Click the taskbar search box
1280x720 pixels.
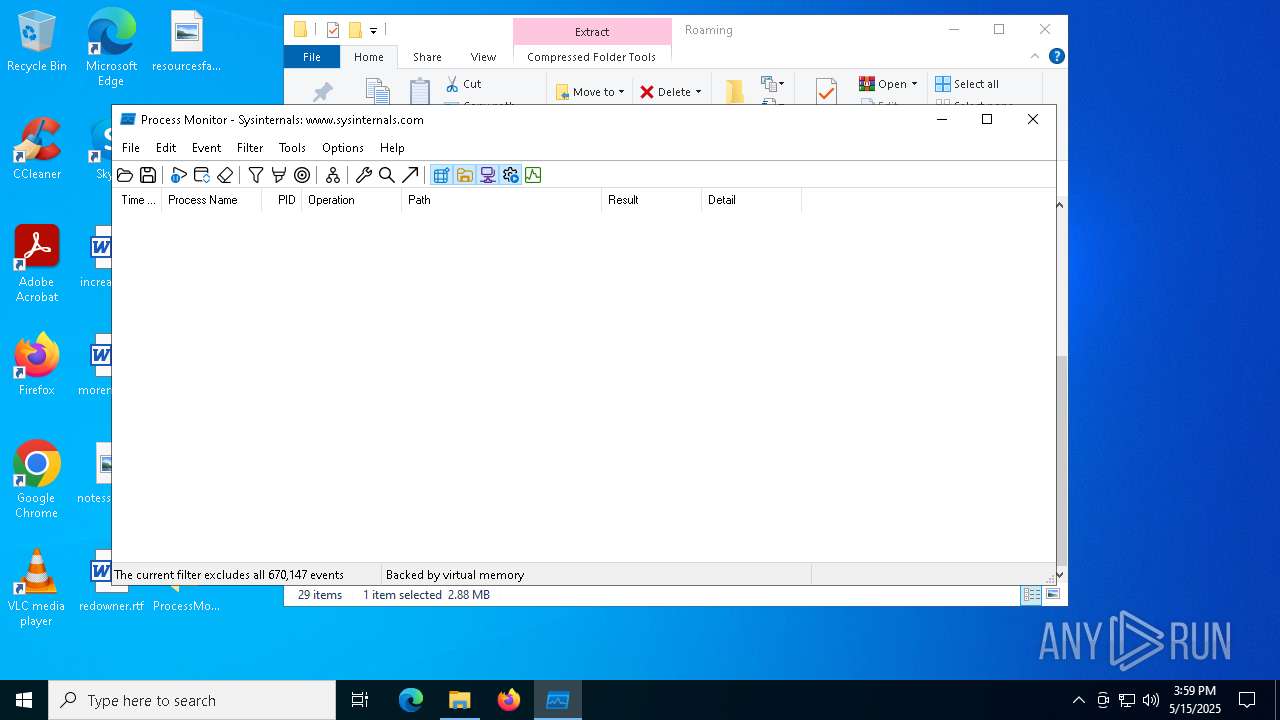192,700
